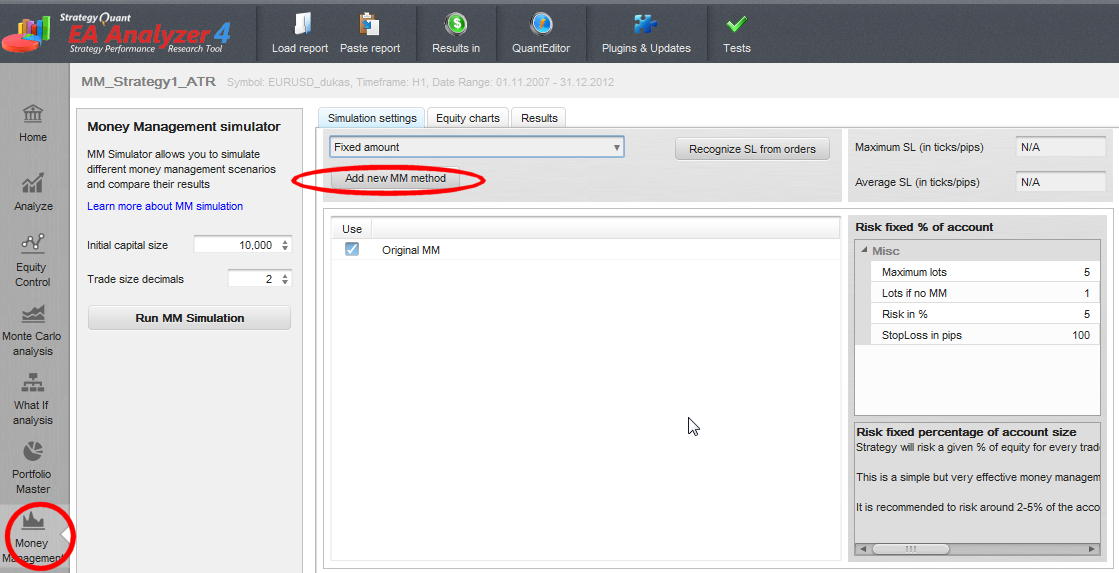Select the Lots if no MM row
The height and width of the screenshot is (573, 1119).
click(985, 293)
